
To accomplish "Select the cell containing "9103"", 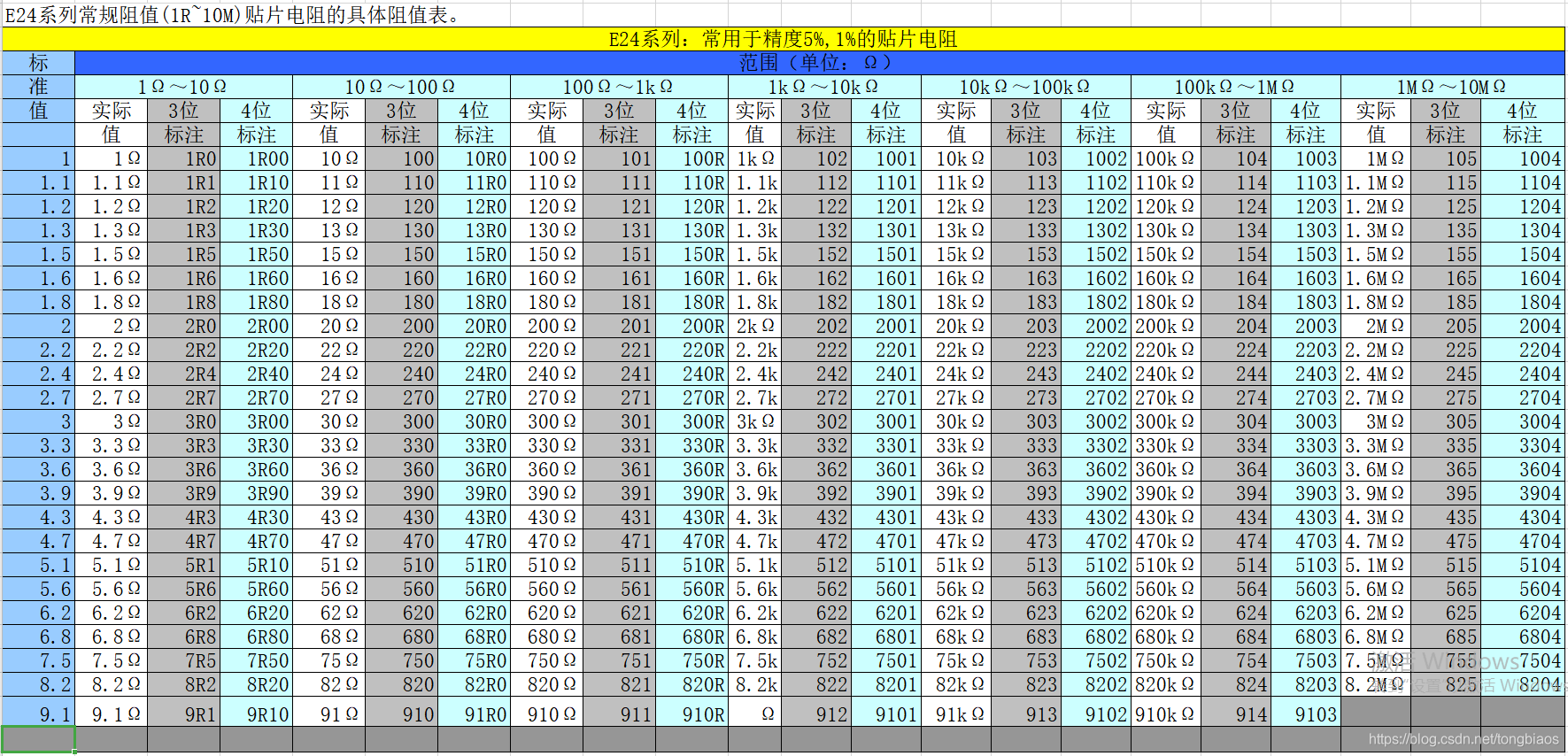I will [x=1306, y=712].
